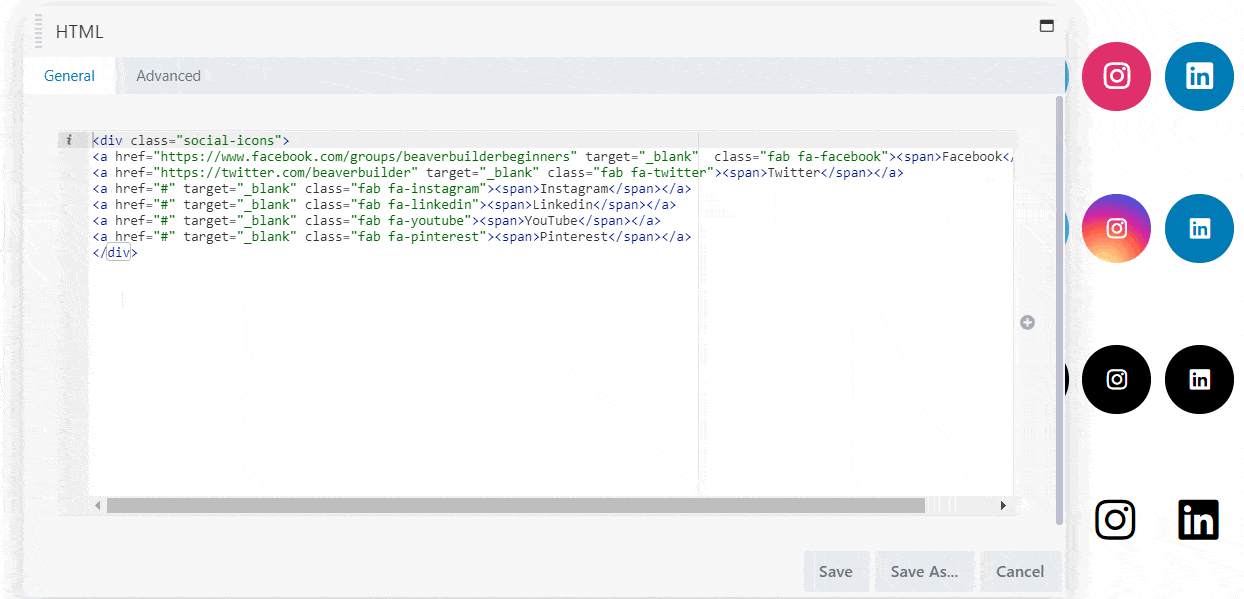Click the code editor horizontal scrollbar thumb

coord(516,506)
